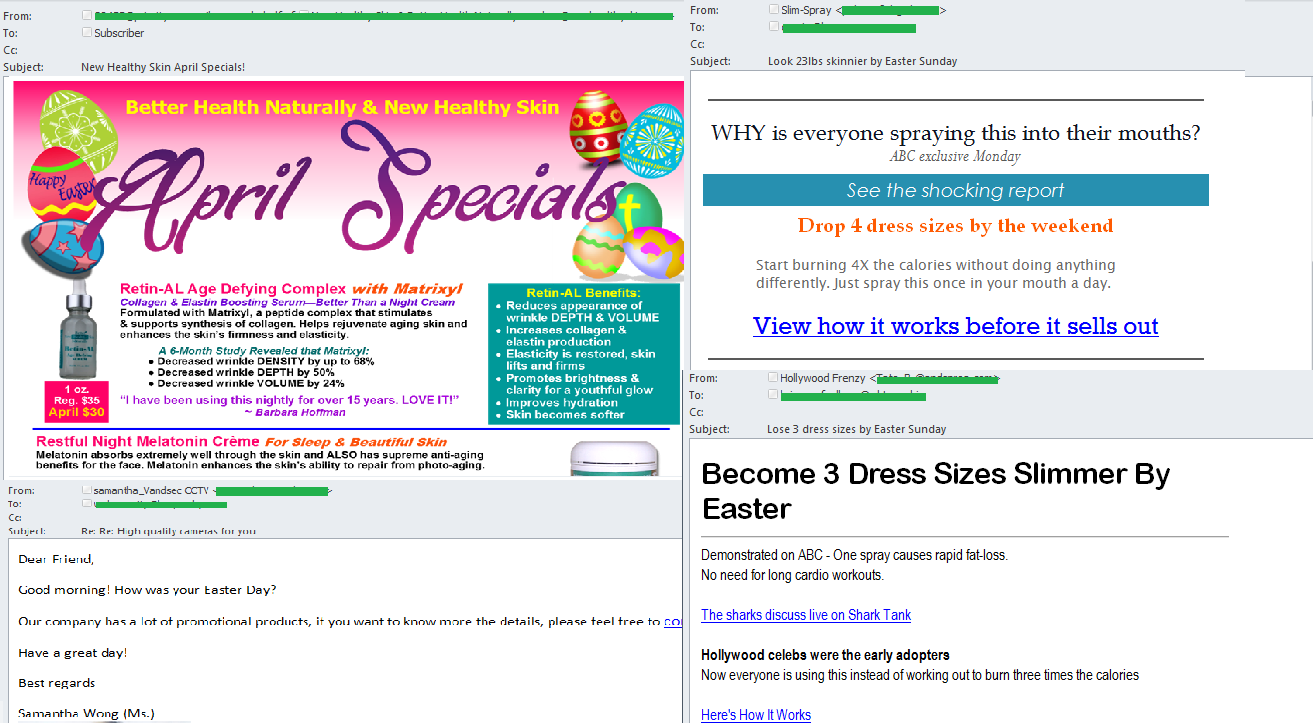Image resolution: width=1313 pixels, height=723 pixels.
Task: Click heading "Become 3 Dress Sizes Slimmer By Easter"
Action: tap(936, 491)
